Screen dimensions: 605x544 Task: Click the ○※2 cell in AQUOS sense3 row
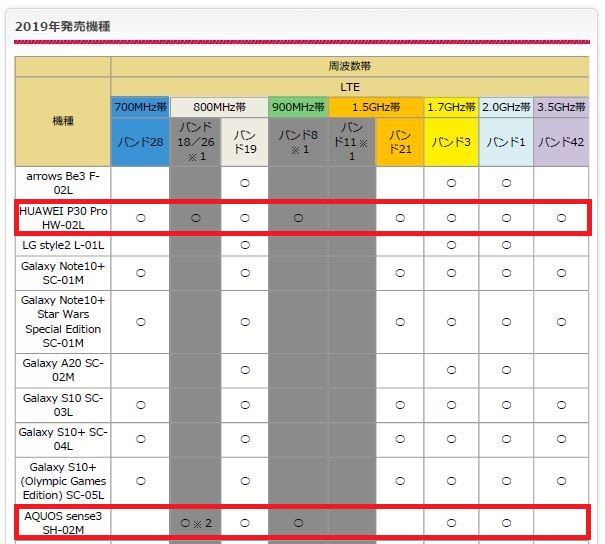tap(196, 523)
